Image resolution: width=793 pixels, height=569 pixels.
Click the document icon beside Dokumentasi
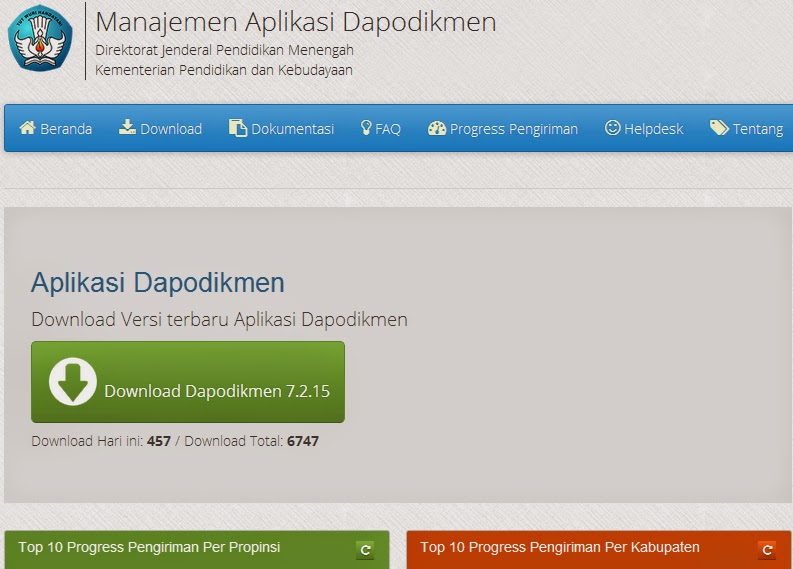[x=238, y=128]
